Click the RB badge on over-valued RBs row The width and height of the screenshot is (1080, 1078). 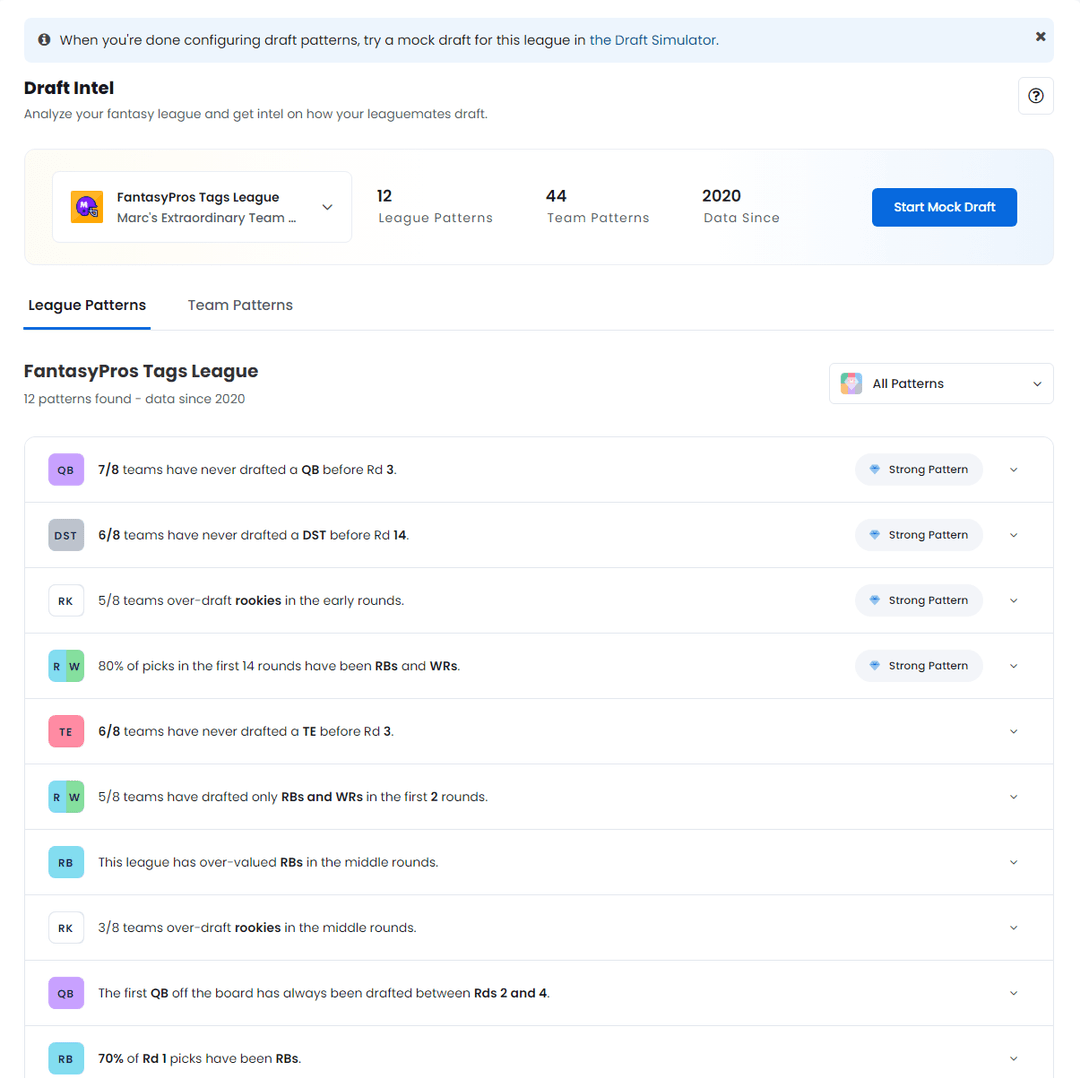(66, 862)
